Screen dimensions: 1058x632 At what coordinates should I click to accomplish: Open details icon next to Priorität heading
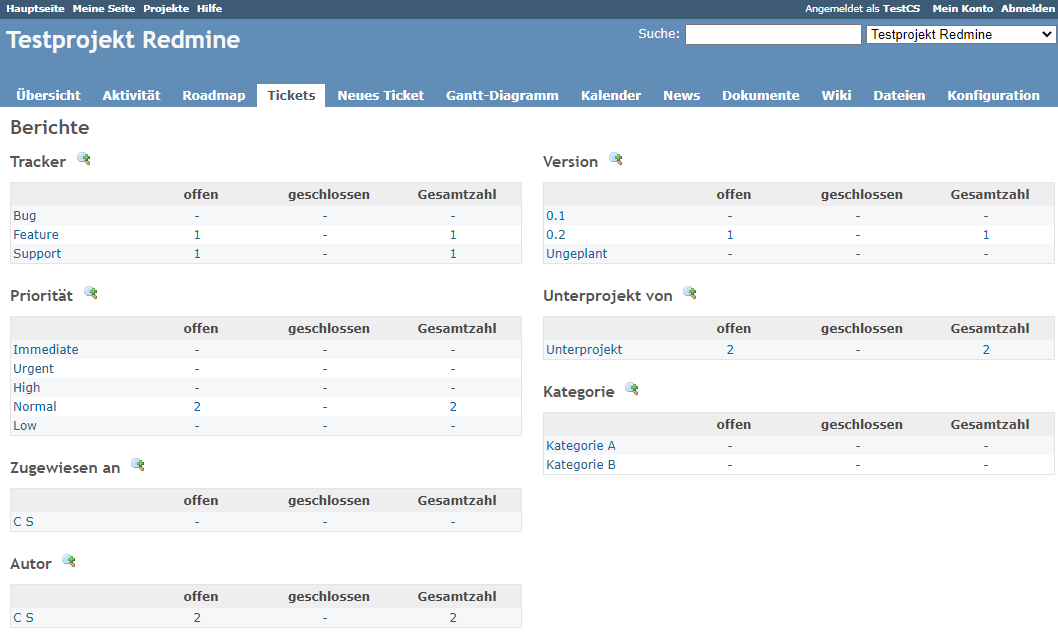[90, 293]
